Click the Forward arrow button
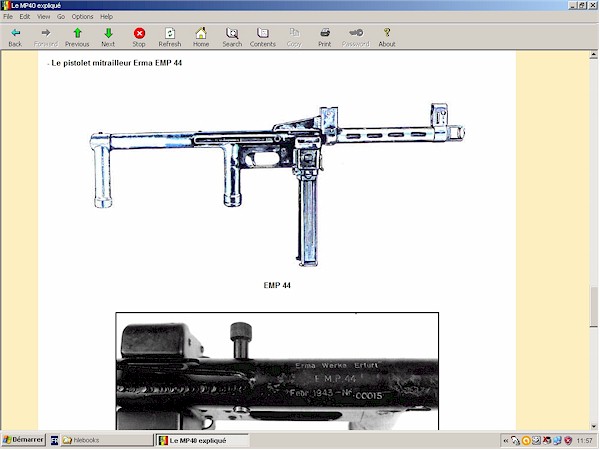600x450 pixels. 46,37
